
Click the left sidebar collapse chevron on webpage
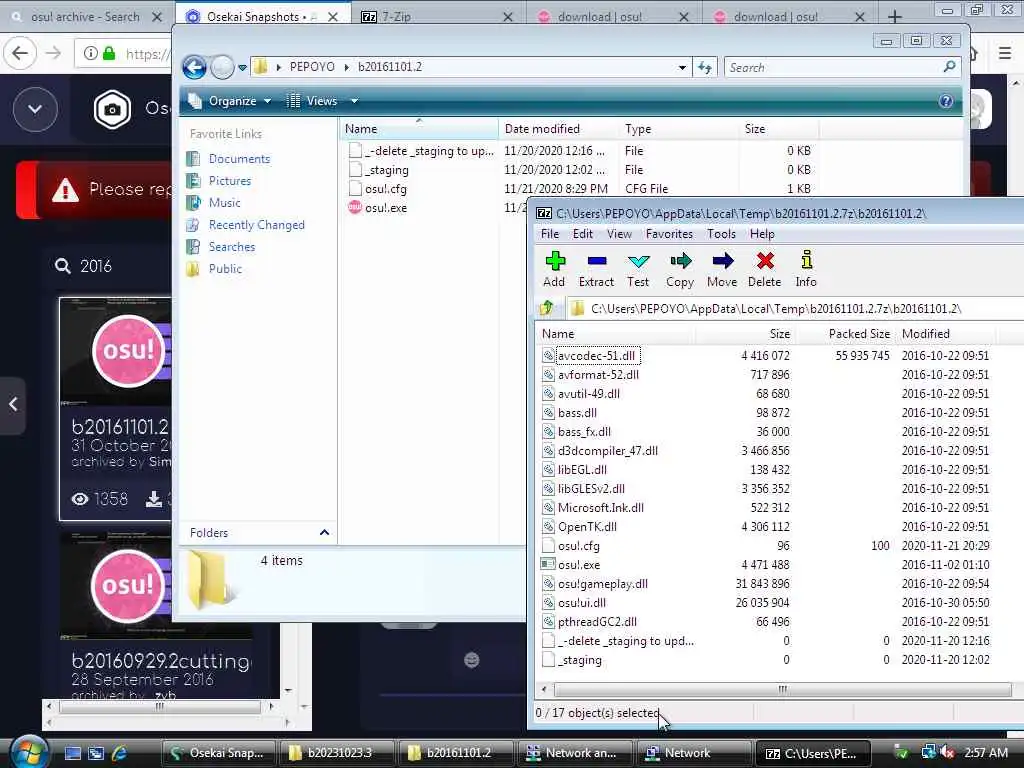(x=13, y=404)
